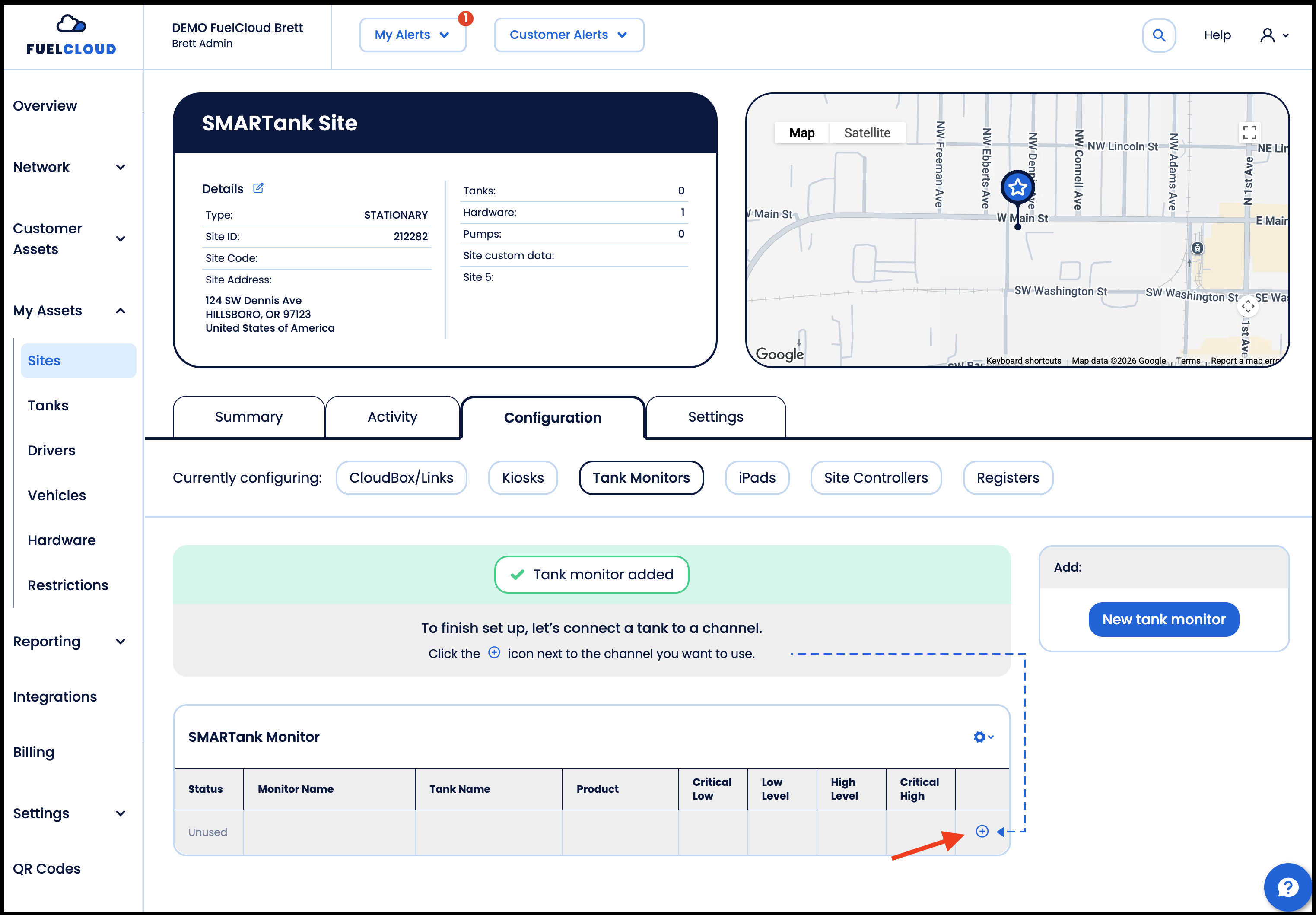The width and height of the screenshot is (1316, 915).
Task: Switch to Activity tab
Action: (392, 417)
